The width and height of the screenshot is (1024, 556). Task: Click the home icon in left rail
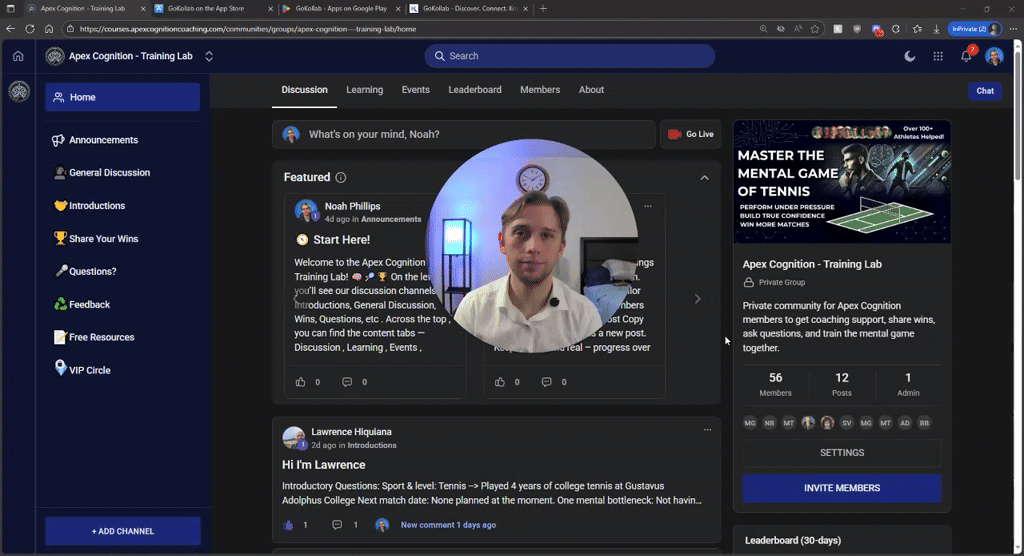coord(18,56)
